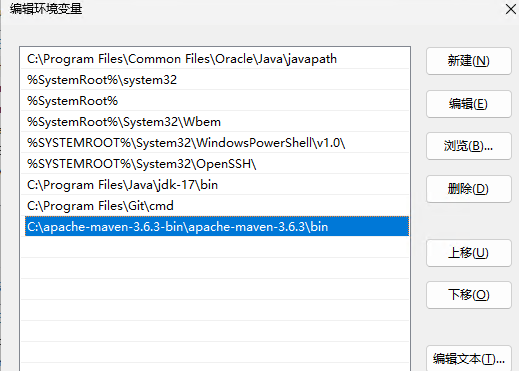Open the 浏览(B)... browse button
Image resolution: width=519 pixels, height=371 pixels.
click(x=468, y=146)
